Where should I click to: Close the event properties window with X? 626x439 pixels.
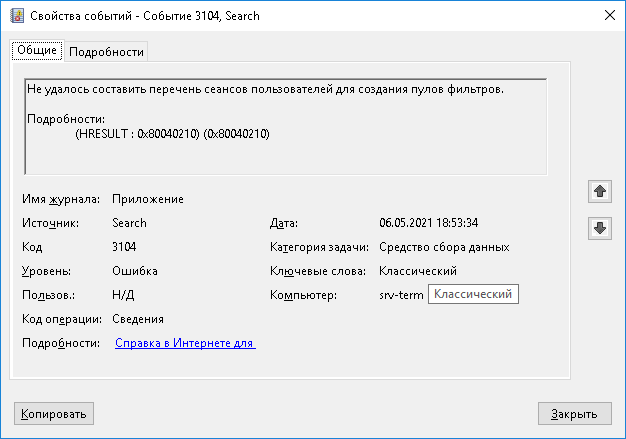[610, 15]
